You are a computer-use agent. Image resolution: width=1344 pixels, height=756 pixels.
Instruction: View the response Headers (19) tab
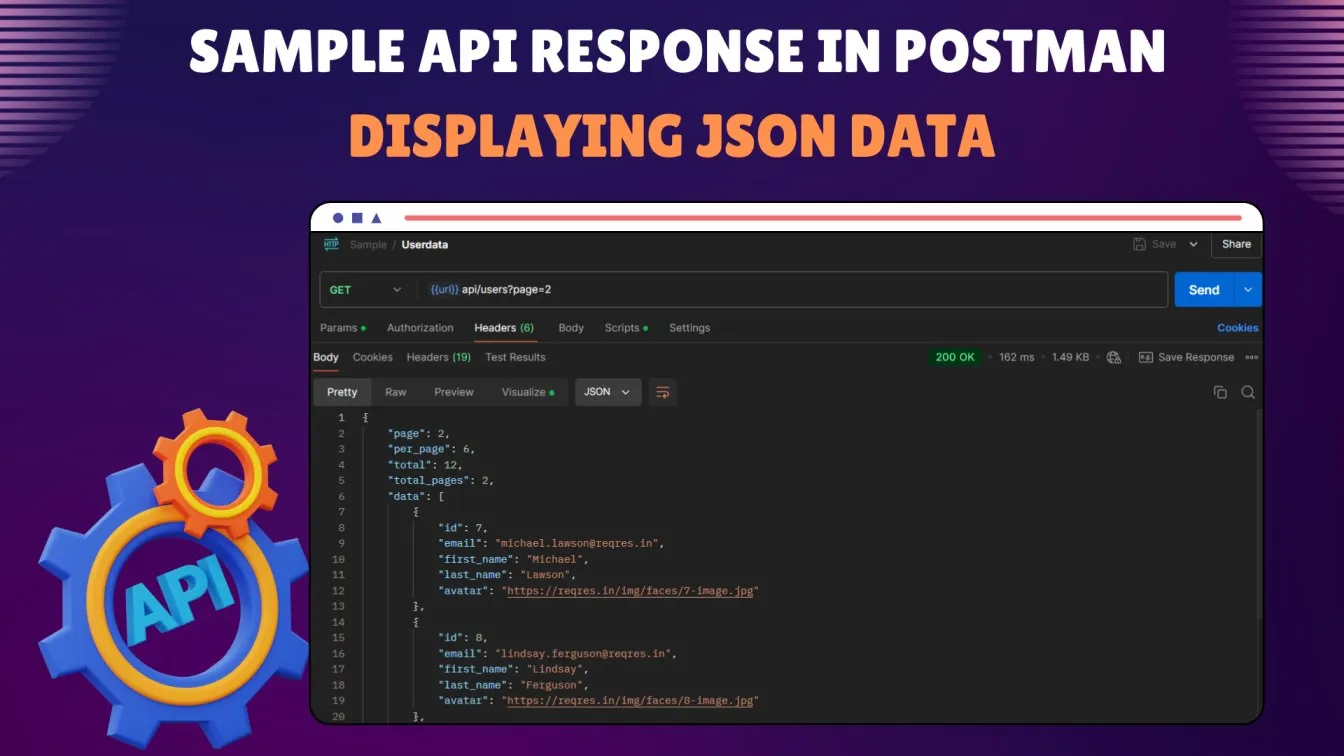(438, 357)
